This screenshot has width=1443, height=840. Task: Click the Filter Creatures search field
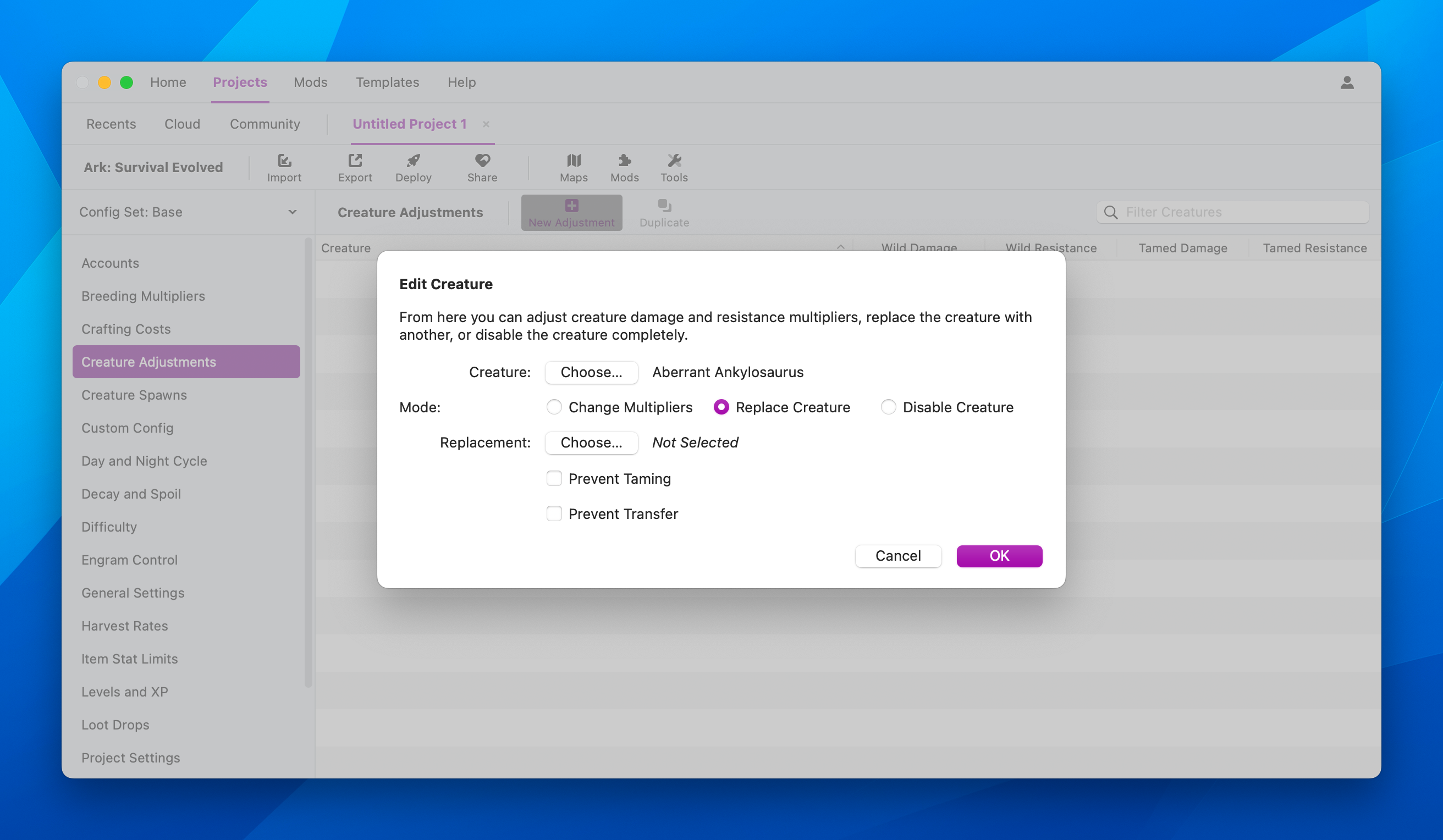click(1232, 212)
